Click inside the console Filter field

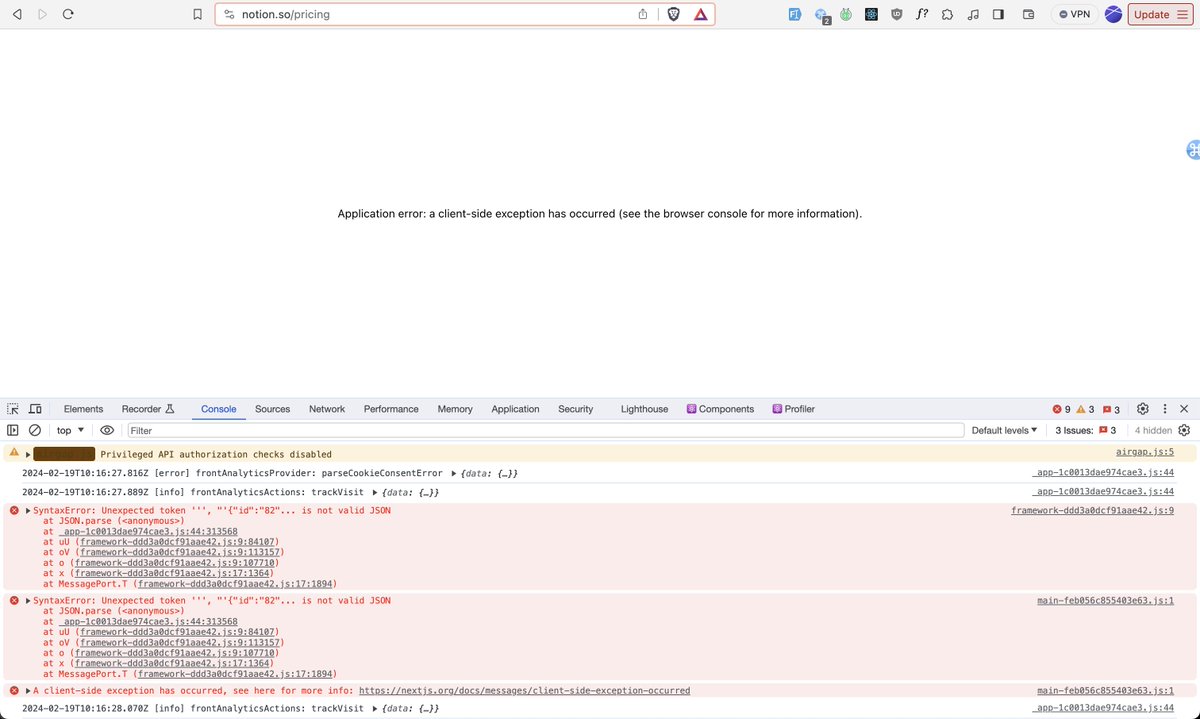click(x=300, y=430)
